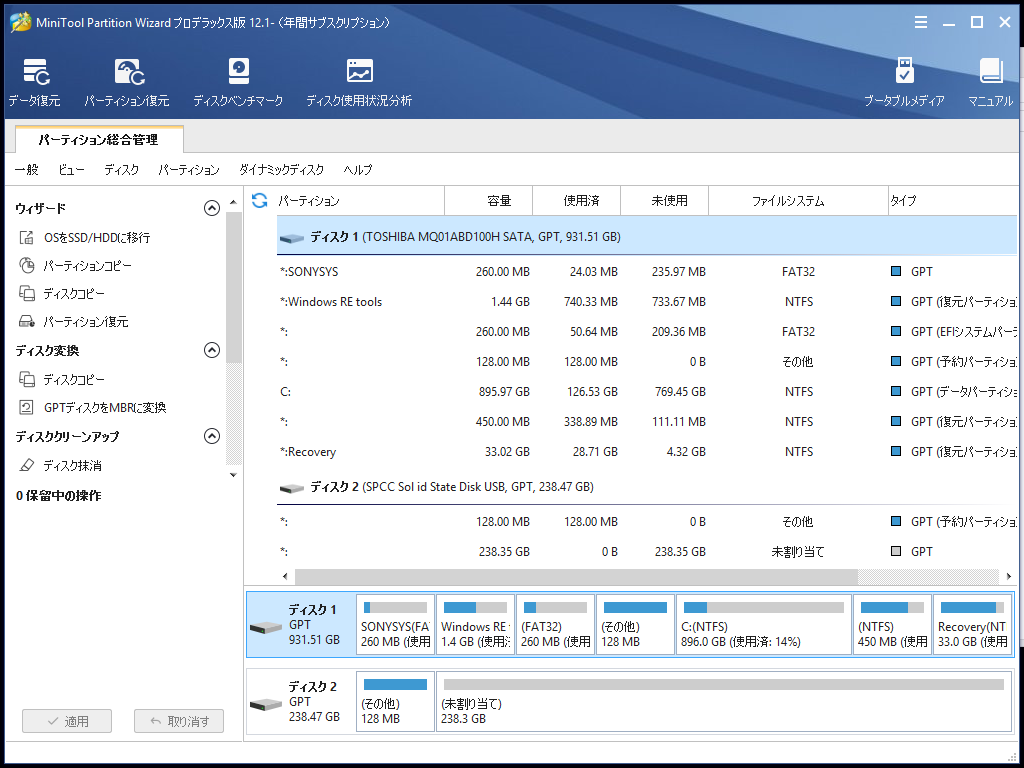Collapse the ディスク変換 section
This screenshot has width=1024, height=768.
pyautogui.click(x=212, y=350)
